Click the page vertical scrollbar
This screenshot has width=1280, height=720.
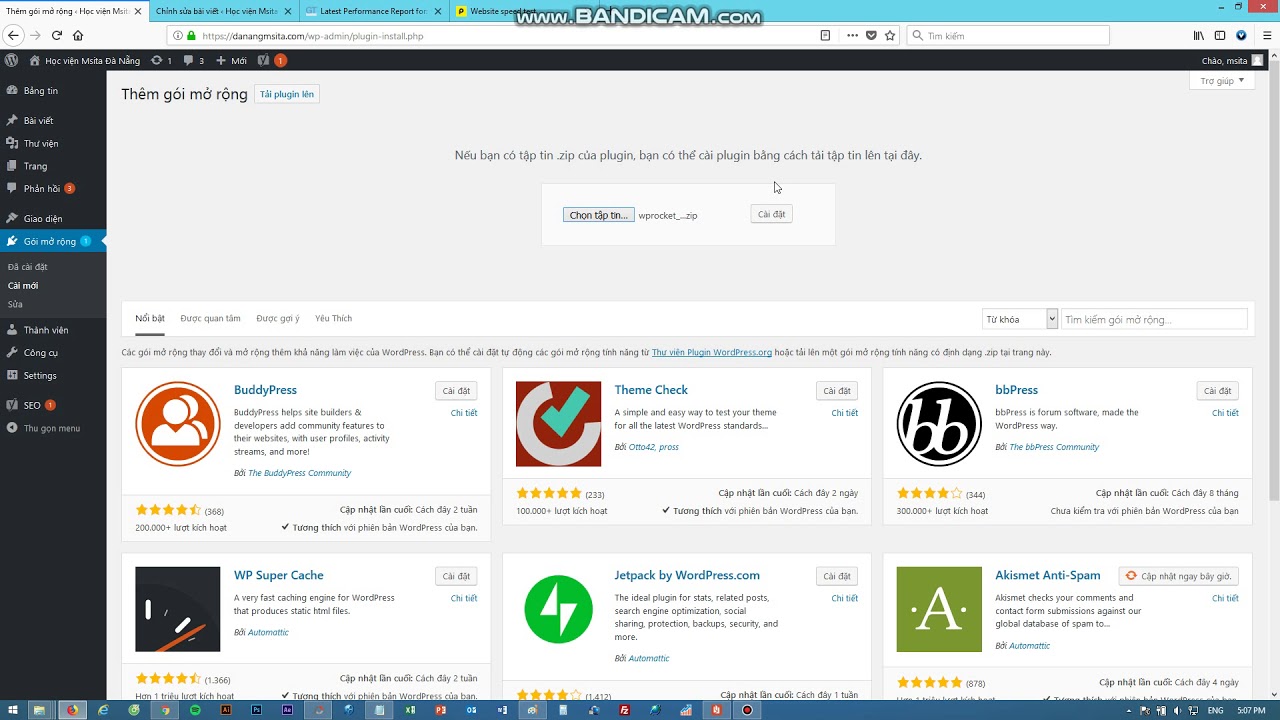click(1273, 300)
